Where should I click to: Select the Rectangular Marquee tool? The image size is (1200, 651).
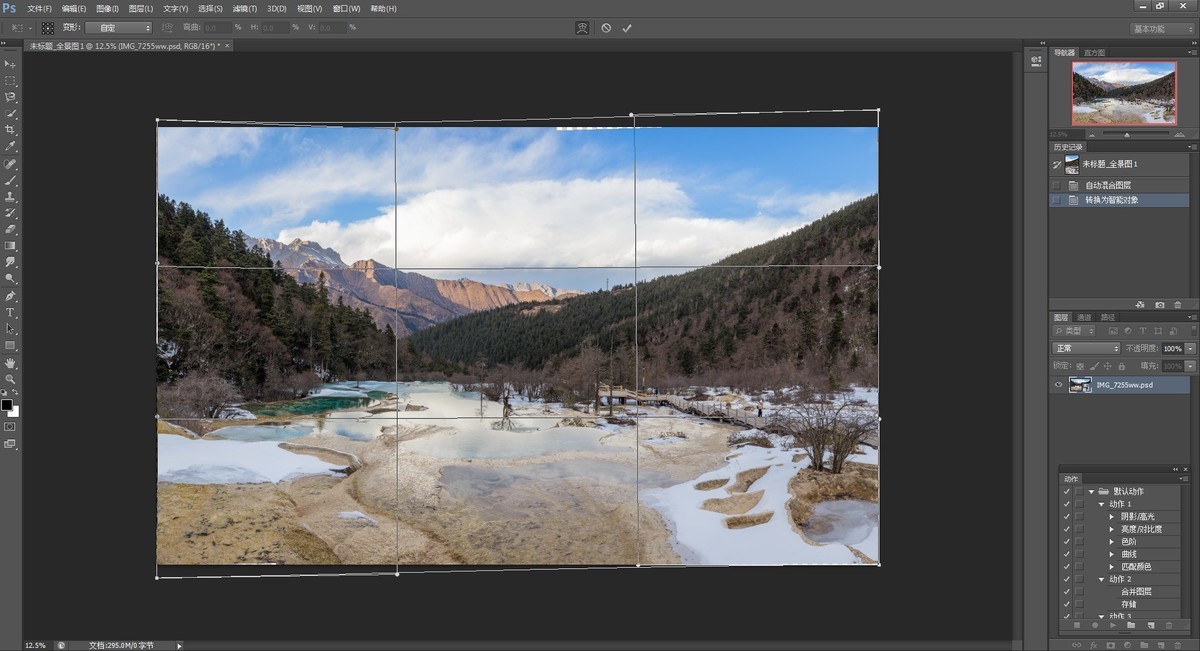point(10,80)
